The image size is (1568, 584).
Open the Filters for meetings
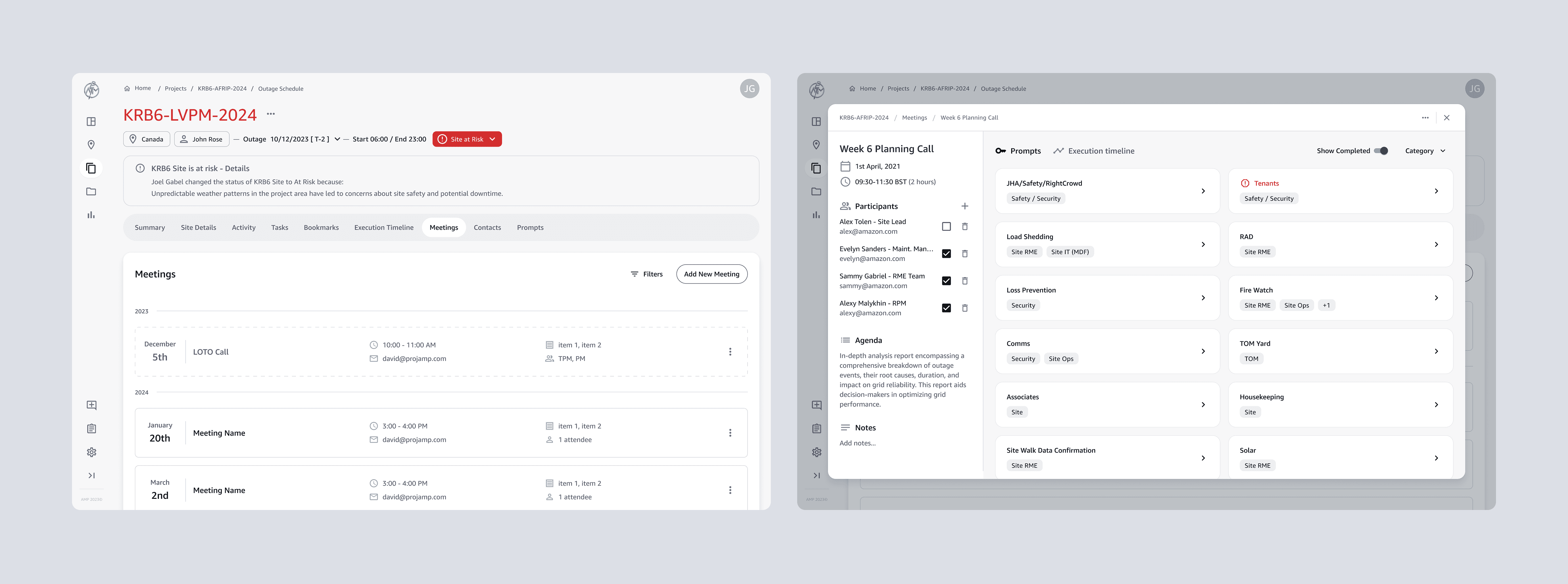point(646,274)
